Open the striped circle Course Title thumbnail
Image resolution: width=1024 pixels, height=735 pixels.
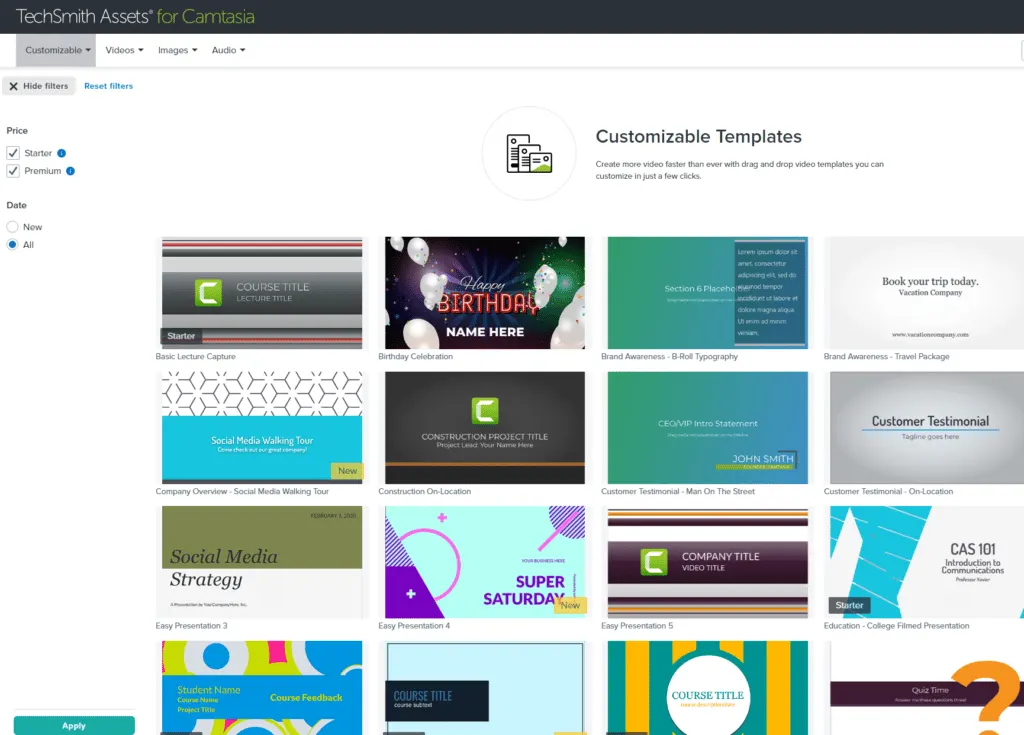click(707, 688)
